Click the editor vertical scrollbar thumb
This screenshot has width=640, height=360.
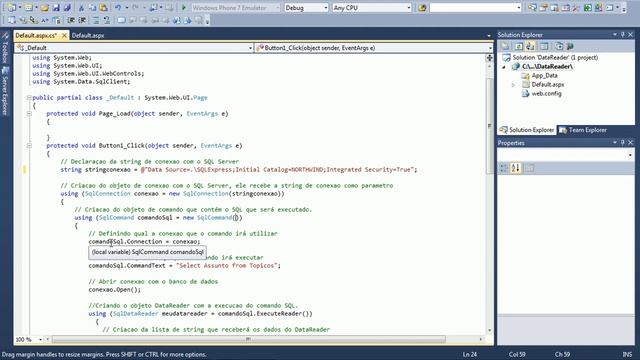click(490, 126)
